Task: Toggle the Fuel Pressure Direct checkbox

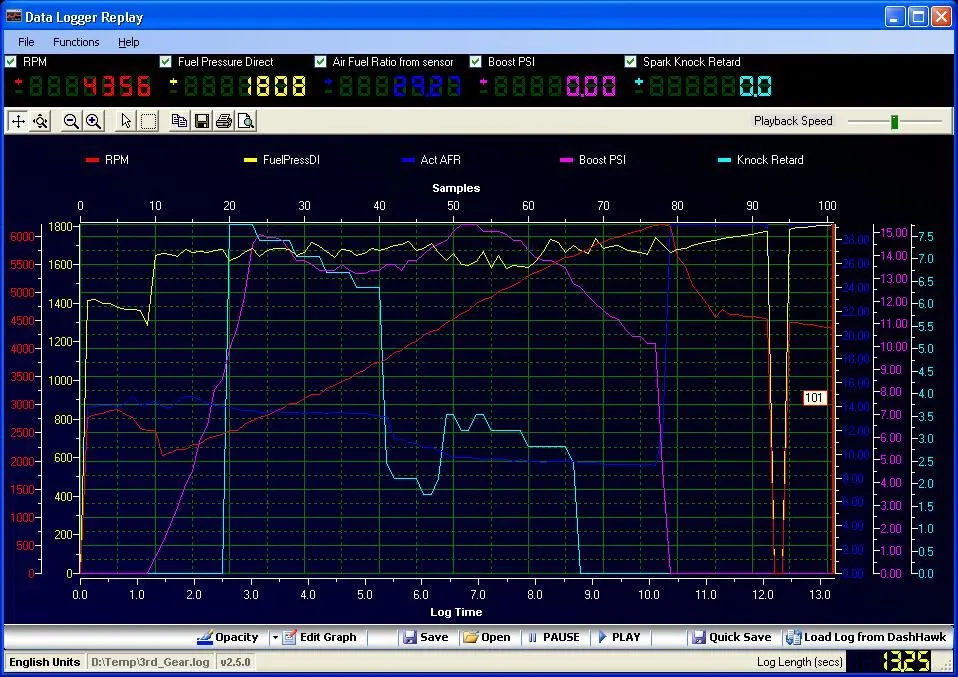Action: coord(165,62)
